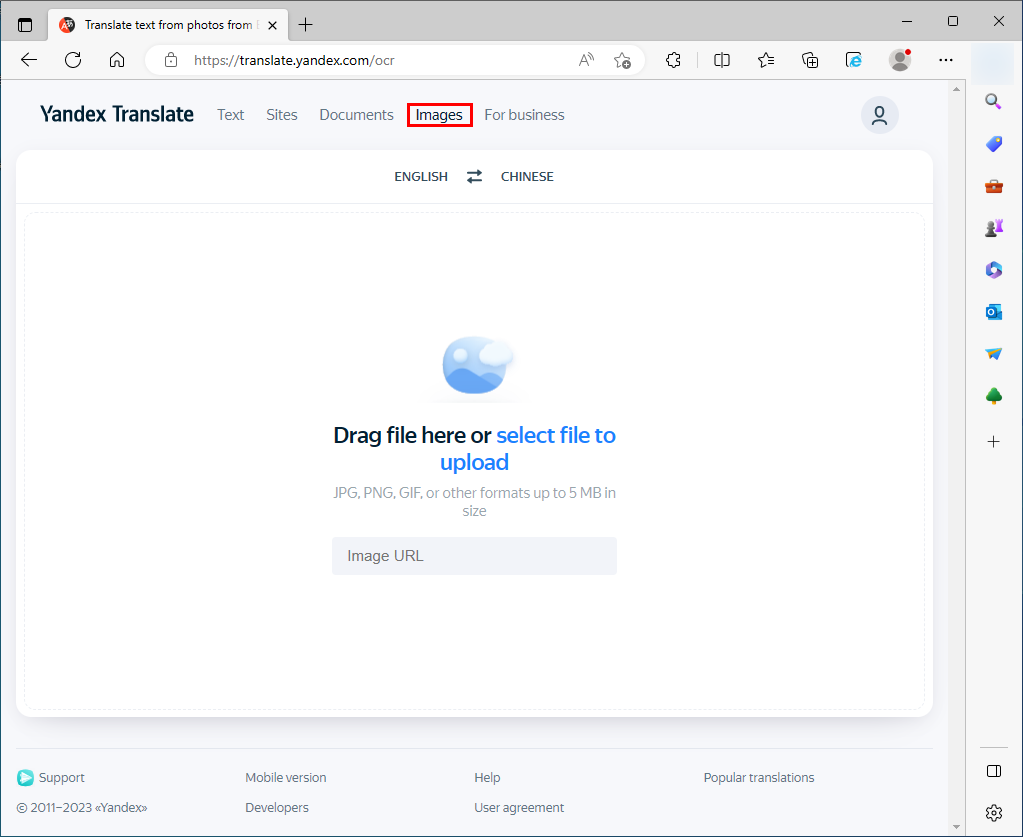The height and width of the screenshot is (837, 1023).
Task: Swap English and Chinese languages
Action: [474, 177]
